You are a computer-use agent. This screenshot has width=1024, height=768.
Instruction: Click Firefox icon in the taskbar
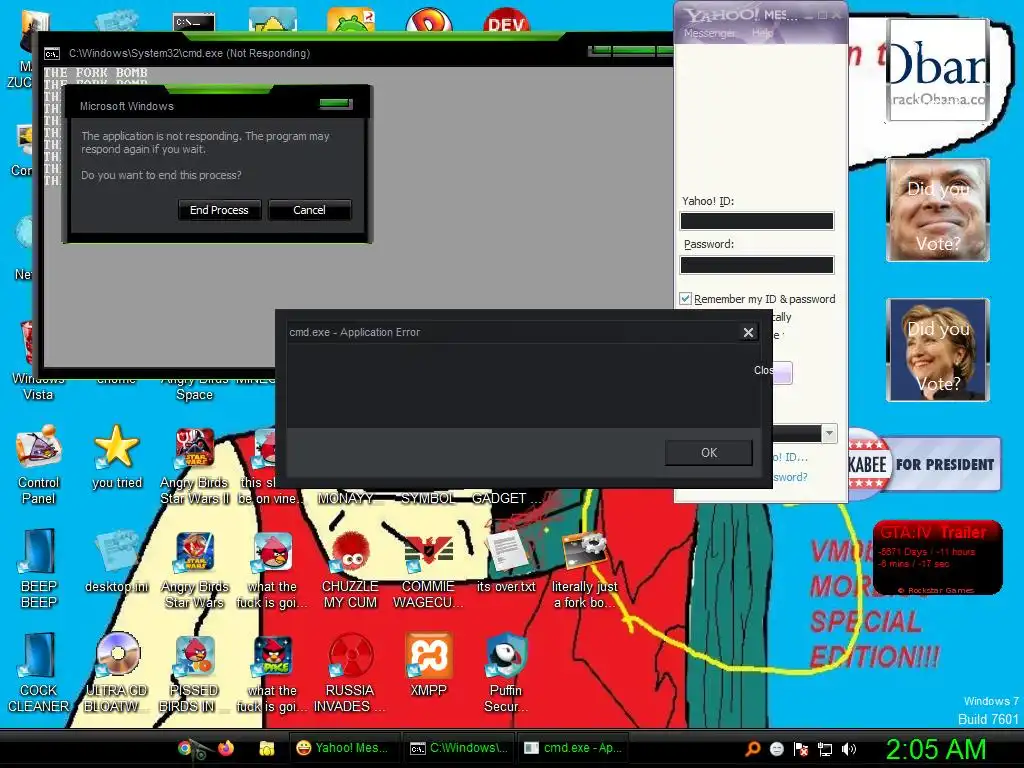coord(226,748)
